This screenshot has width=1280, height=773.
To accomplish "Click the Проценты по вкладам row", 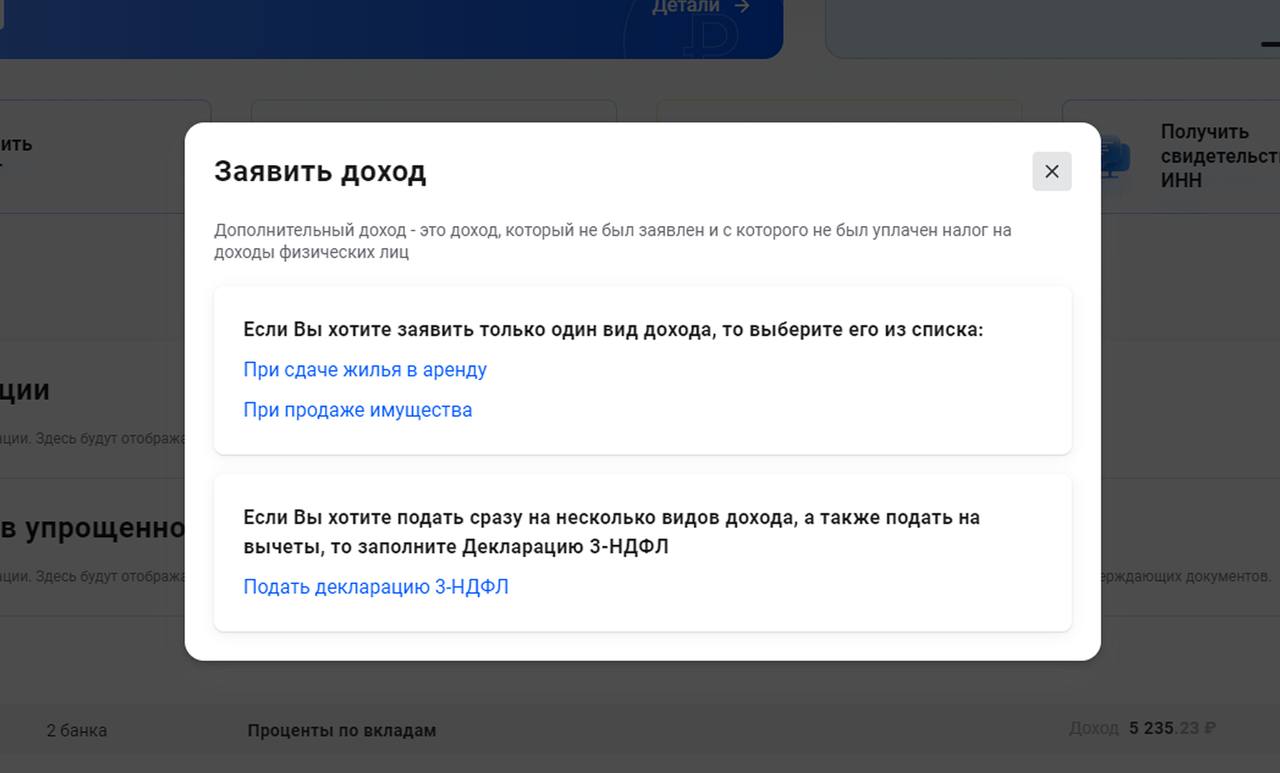I will [x=342, y=730].
